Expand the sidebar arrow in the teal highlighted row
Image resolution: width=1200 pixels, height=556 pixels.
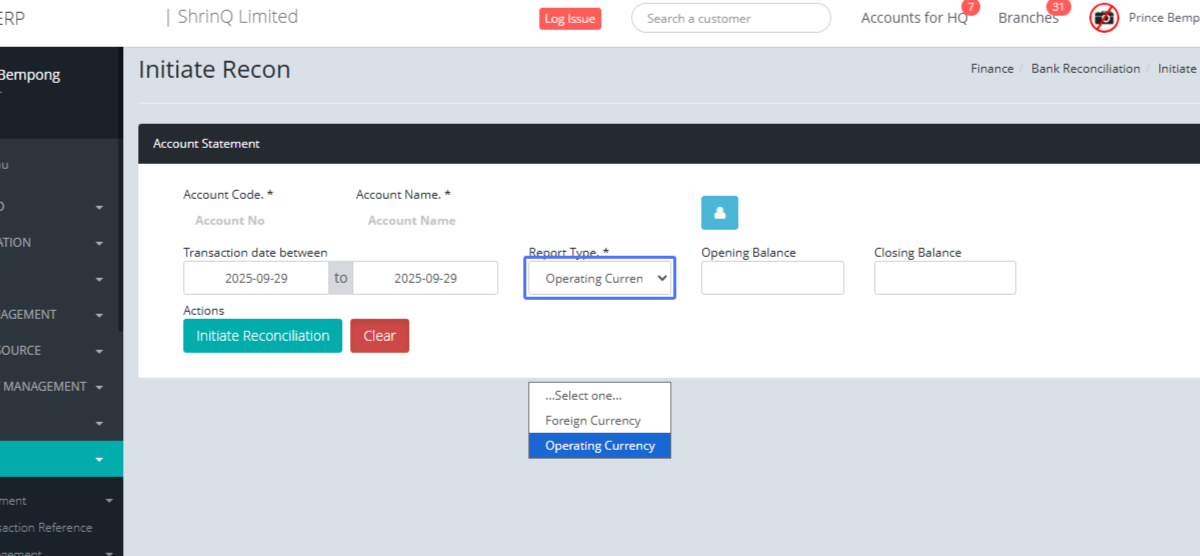[x=99, y=459]
